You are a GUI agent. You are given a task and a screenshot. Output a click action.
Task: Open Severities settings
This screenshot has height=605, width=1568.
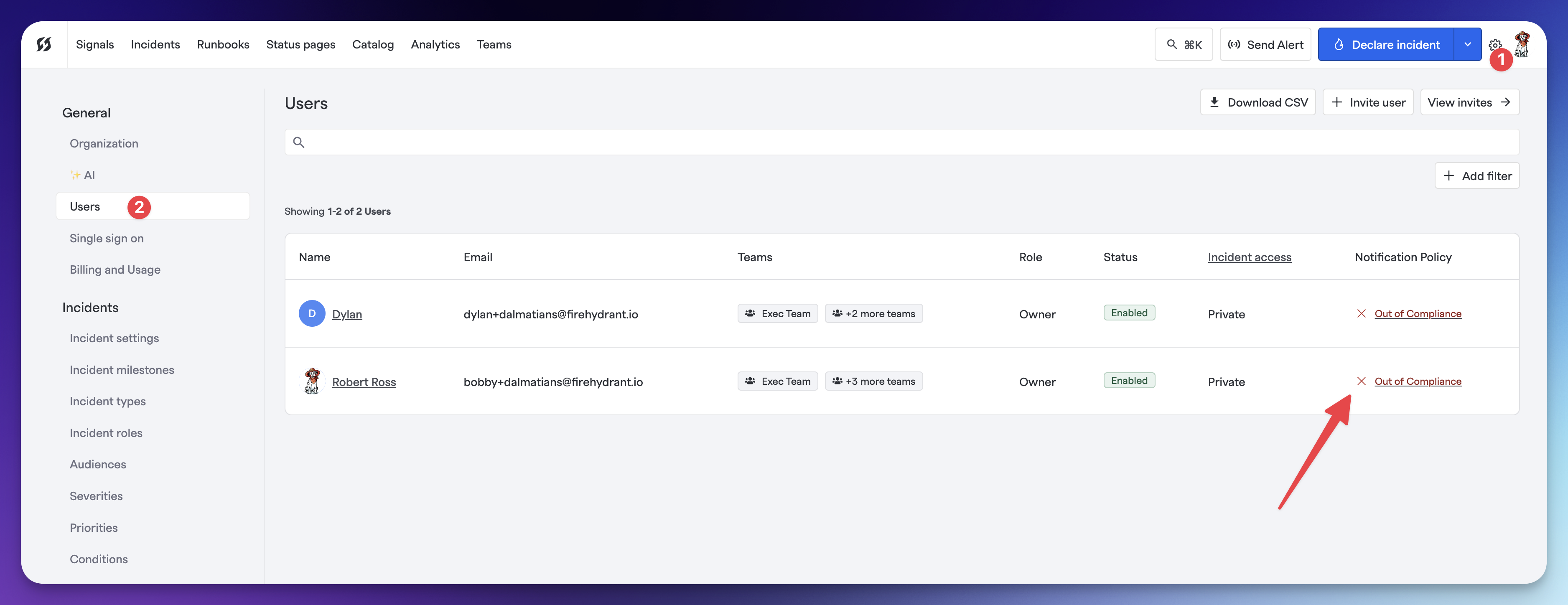coord(96,496)
